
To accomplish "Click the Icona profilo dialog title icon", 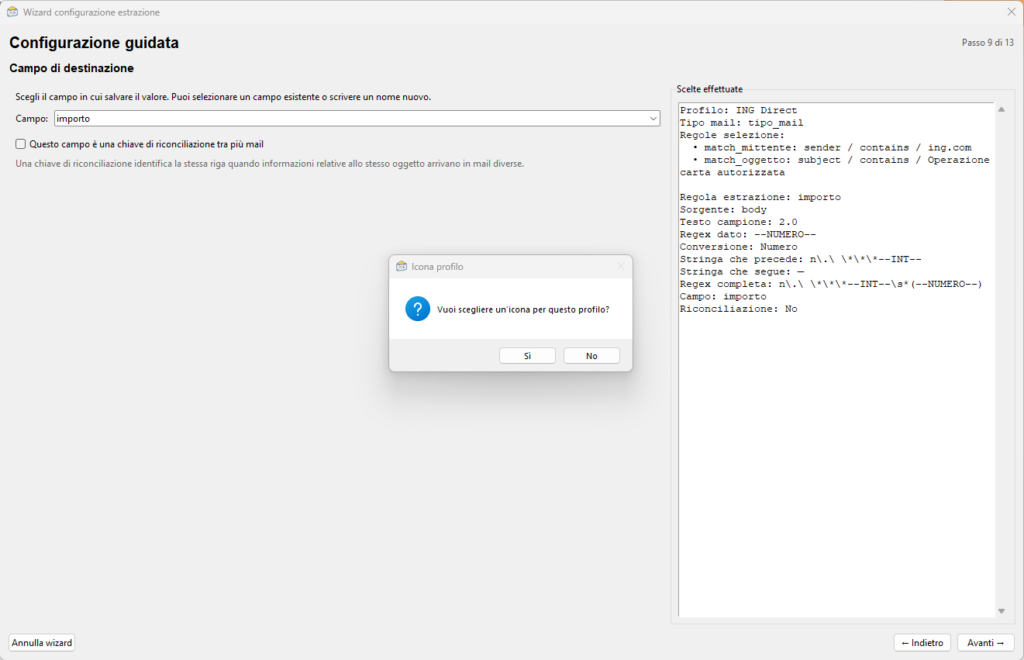I will point(402,266).
